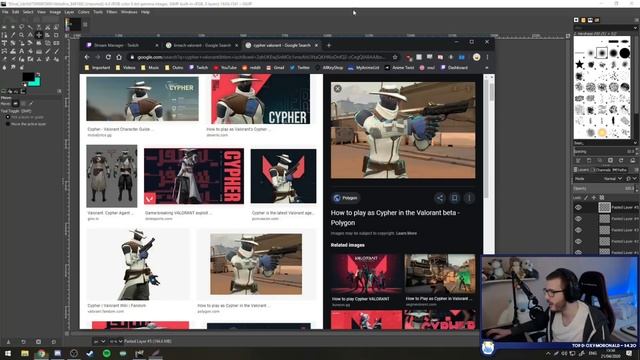Switch to the Paths tab
This screenshot has width=640, height=360.
coord(620,170)
